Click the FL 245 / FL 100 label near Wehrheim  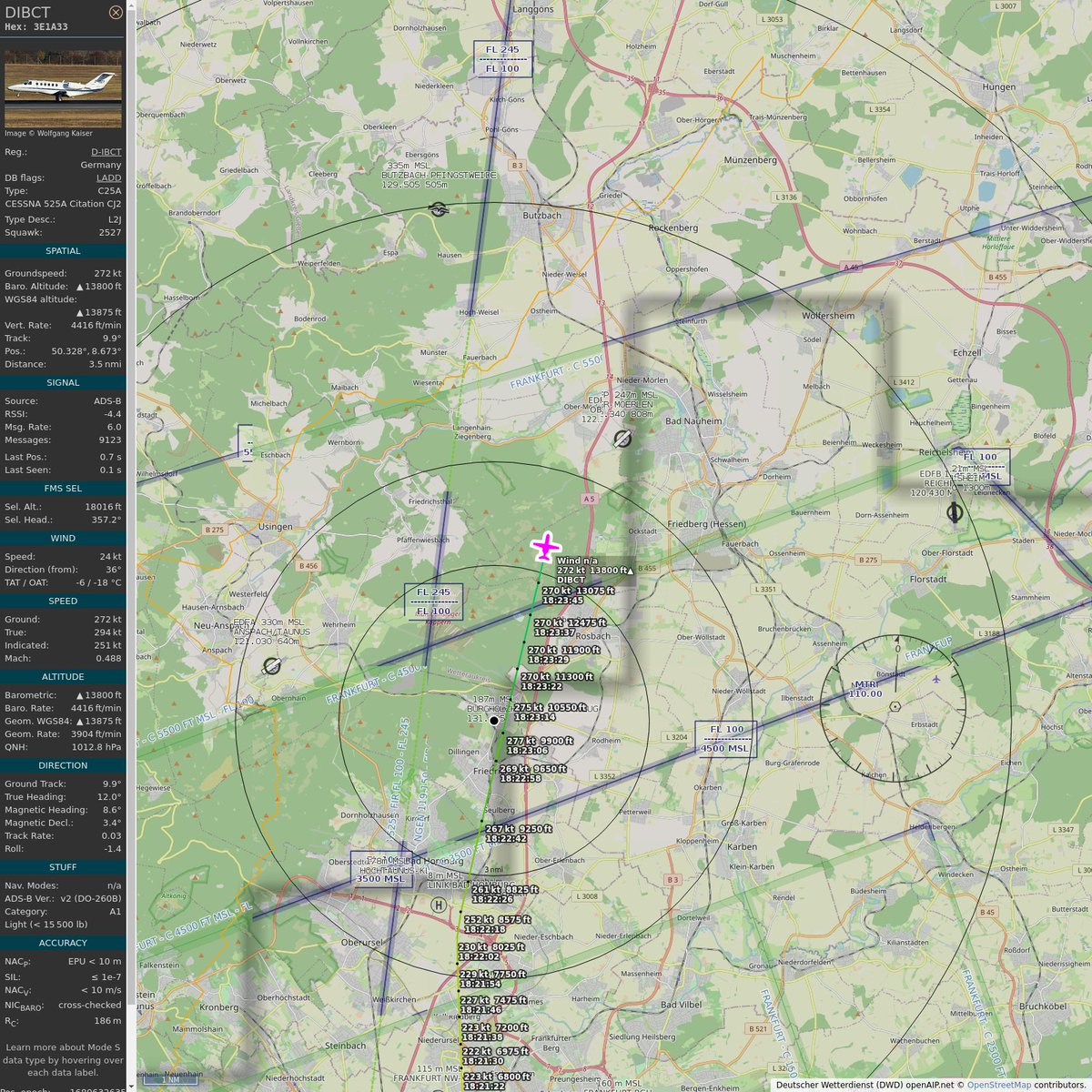click(x=433, y=602)
